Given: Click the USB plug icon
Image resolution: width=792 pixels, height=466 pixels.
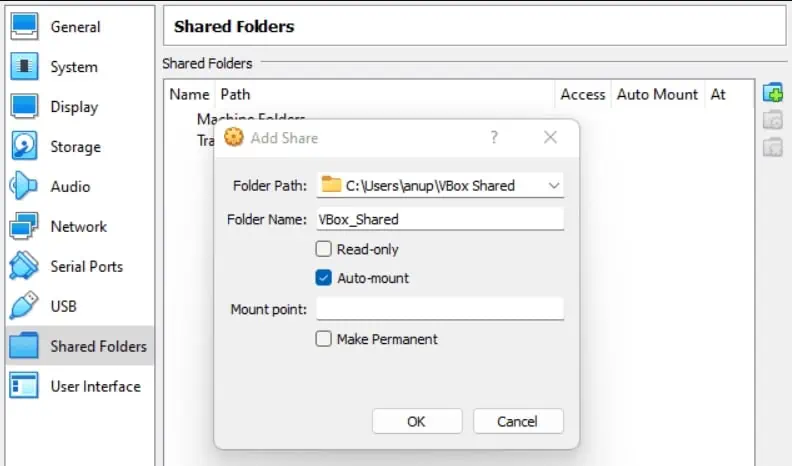Looking at the screenshot, I should pos(23,307).
